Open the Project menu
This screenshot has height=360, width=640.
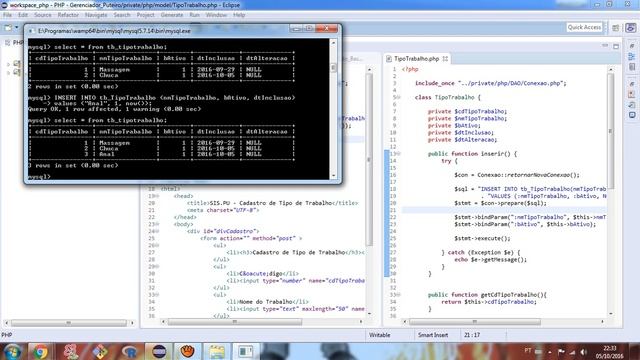tap(145, 15)
